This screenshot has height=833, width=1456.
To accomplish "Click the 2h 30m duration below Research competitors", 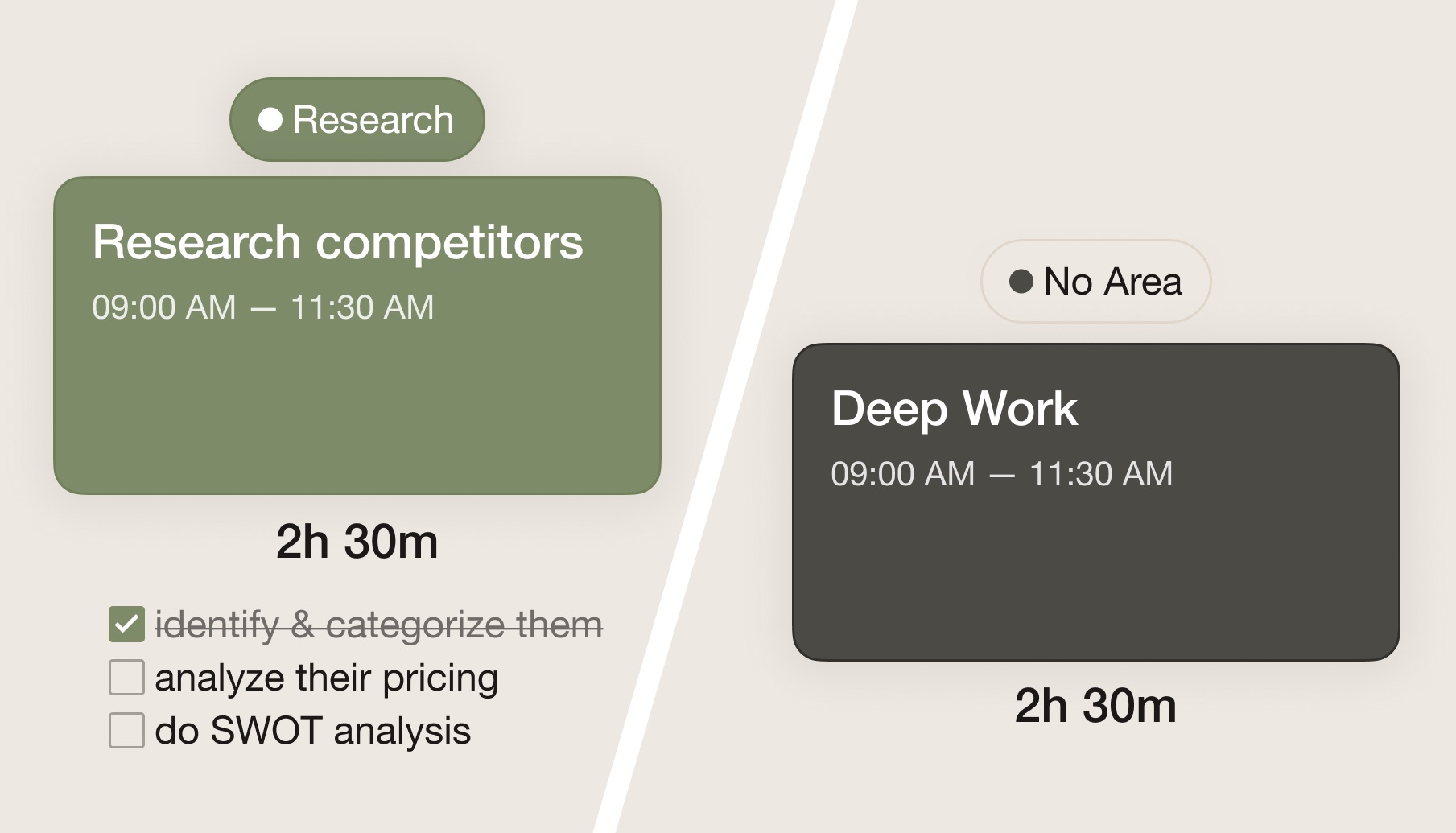I will click(x=357, y=541).
